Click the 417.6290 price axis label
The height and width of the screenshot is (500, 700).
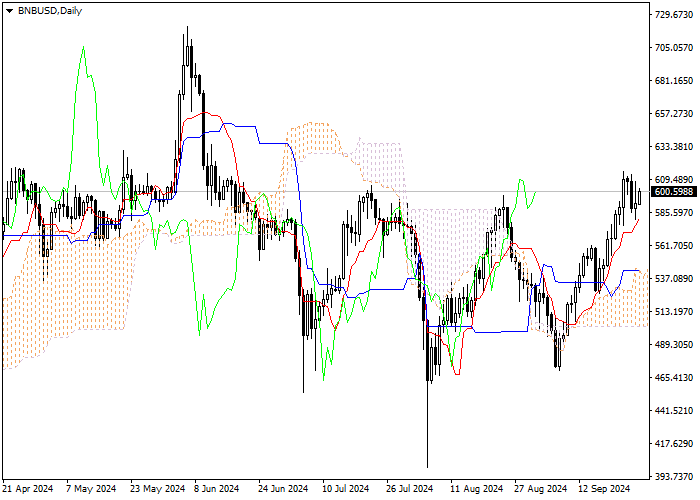point(674,444)
